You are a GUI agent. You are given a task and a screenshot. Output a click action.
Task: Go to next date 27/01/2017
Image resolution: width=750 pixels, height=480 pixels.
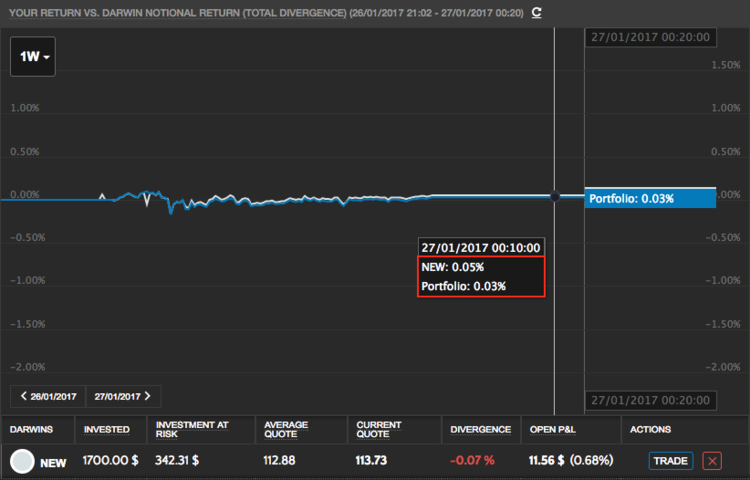click(x=123, y=396)
